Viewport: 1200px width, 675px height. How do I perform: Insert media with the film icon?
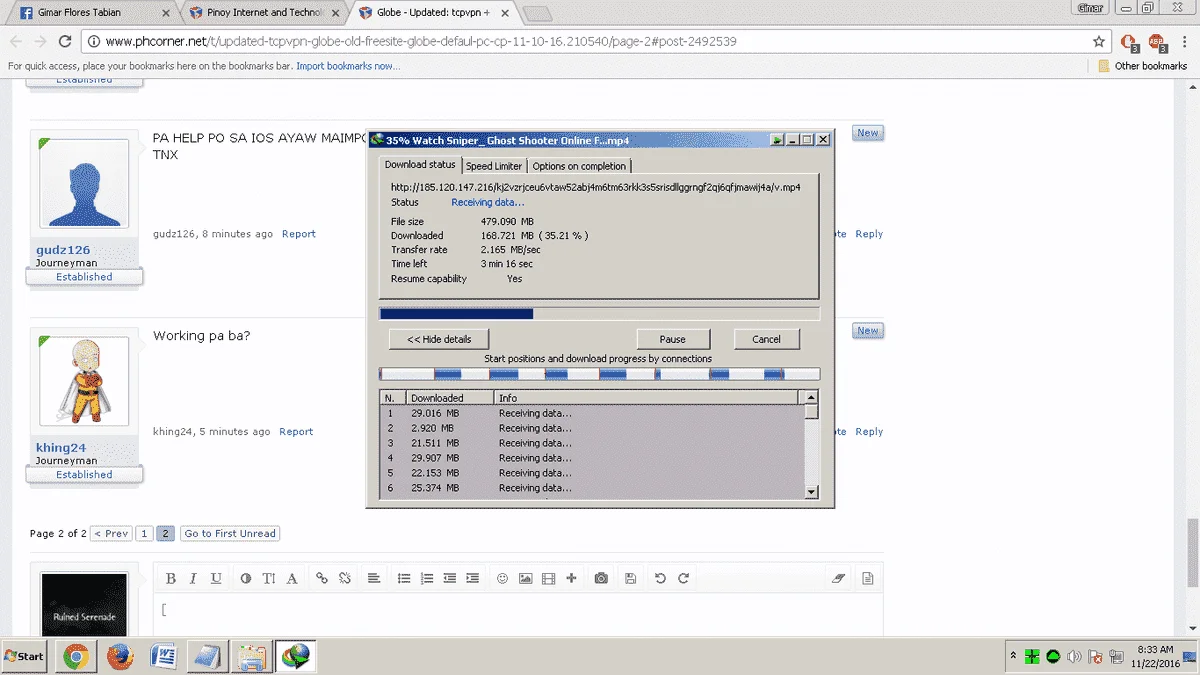(x=548, y=578)
